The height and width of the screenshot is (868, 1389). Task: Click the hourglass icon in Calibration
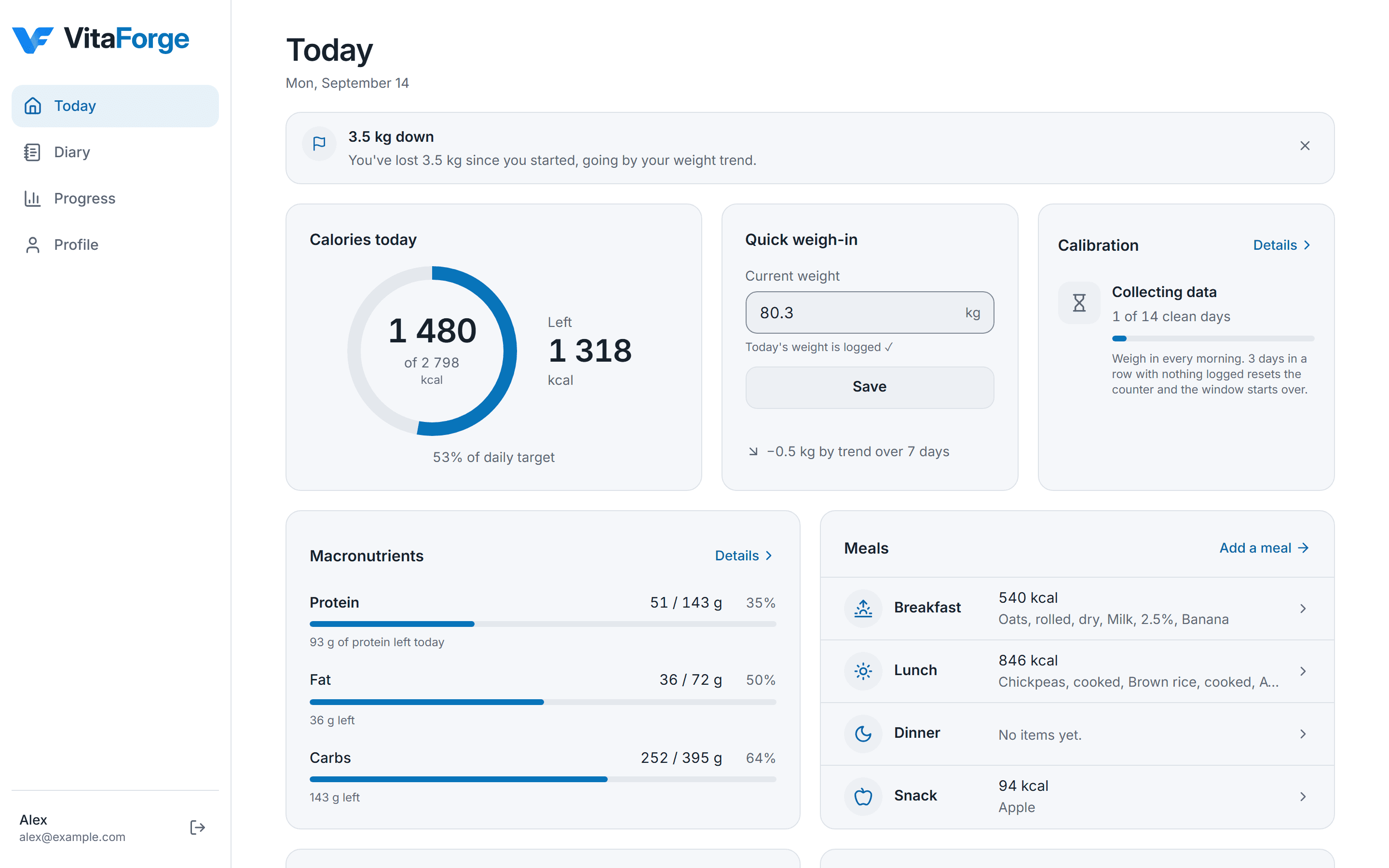(1079, 302)
